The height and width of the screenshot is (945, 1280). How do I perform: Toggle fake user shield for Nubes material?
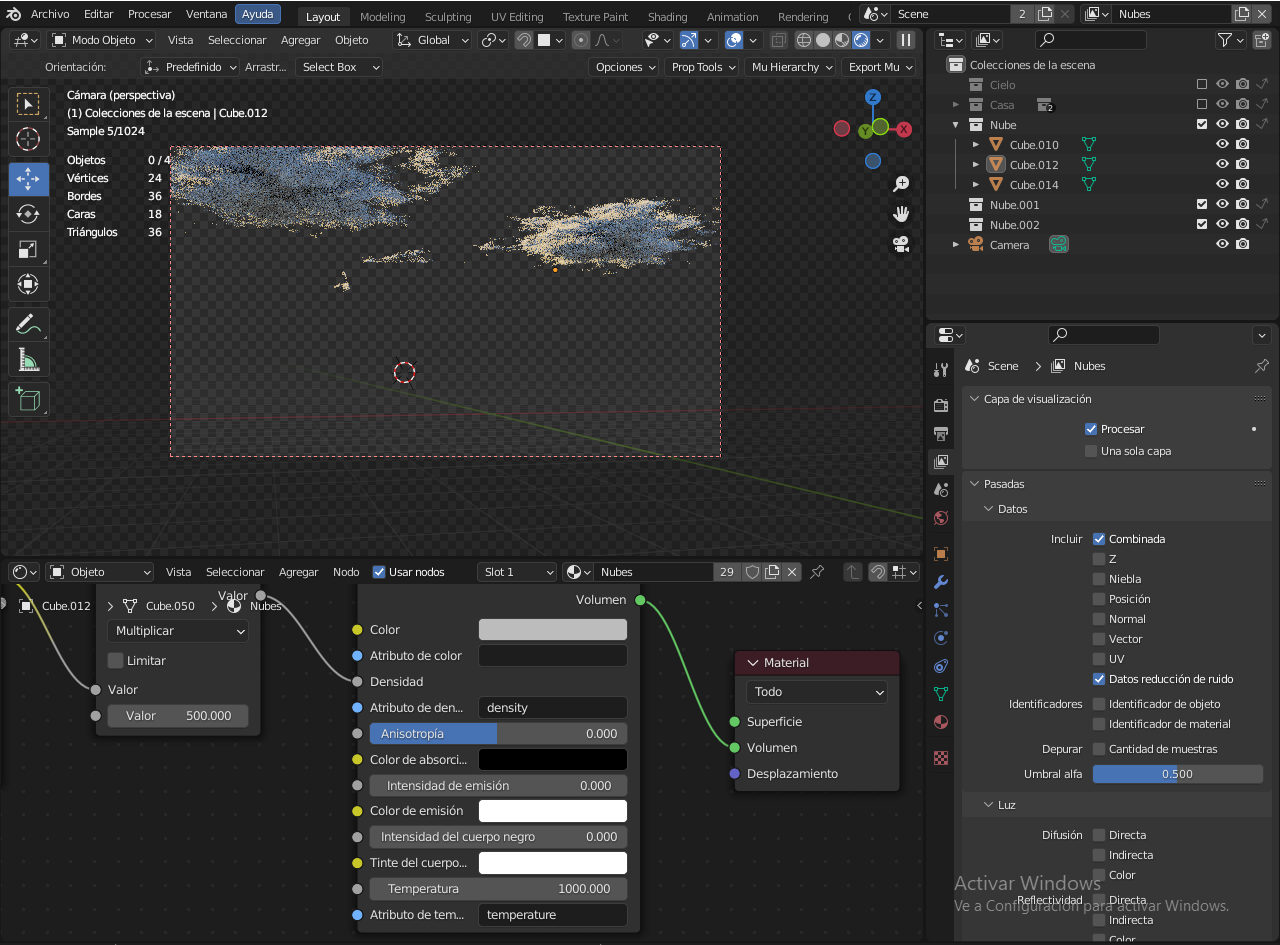pyautogui.click(x=752, y=572)
